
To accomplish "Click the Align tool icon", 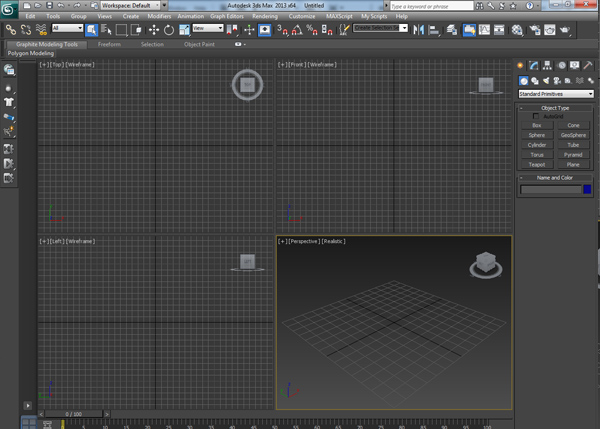I will (x=434, y=29).
